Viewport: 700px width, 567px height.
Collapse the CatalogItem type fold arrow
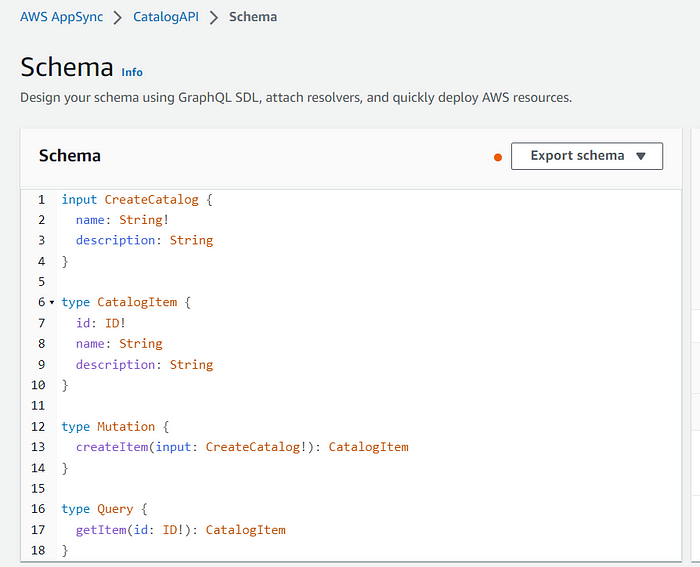coord(51,302)
